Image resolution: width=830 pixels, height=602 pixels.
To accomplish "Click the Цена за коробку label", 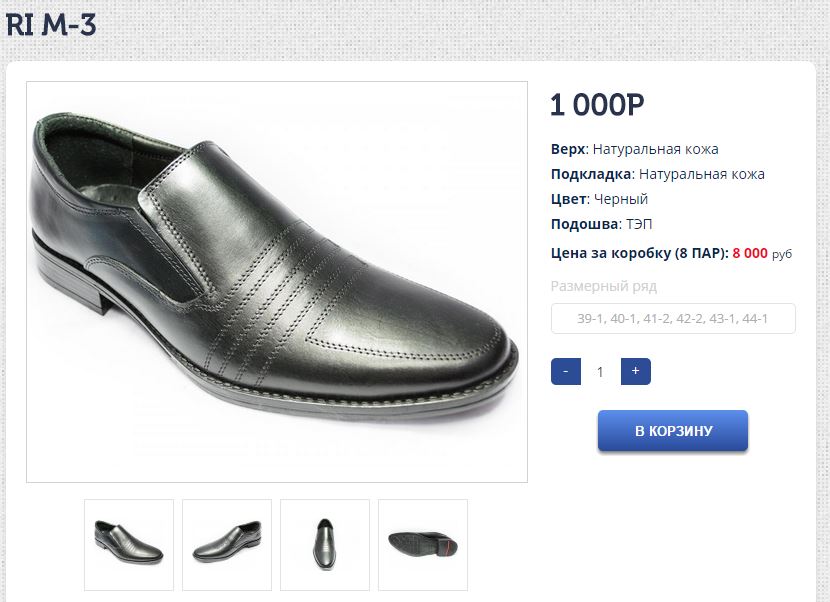I will (639, 254).
